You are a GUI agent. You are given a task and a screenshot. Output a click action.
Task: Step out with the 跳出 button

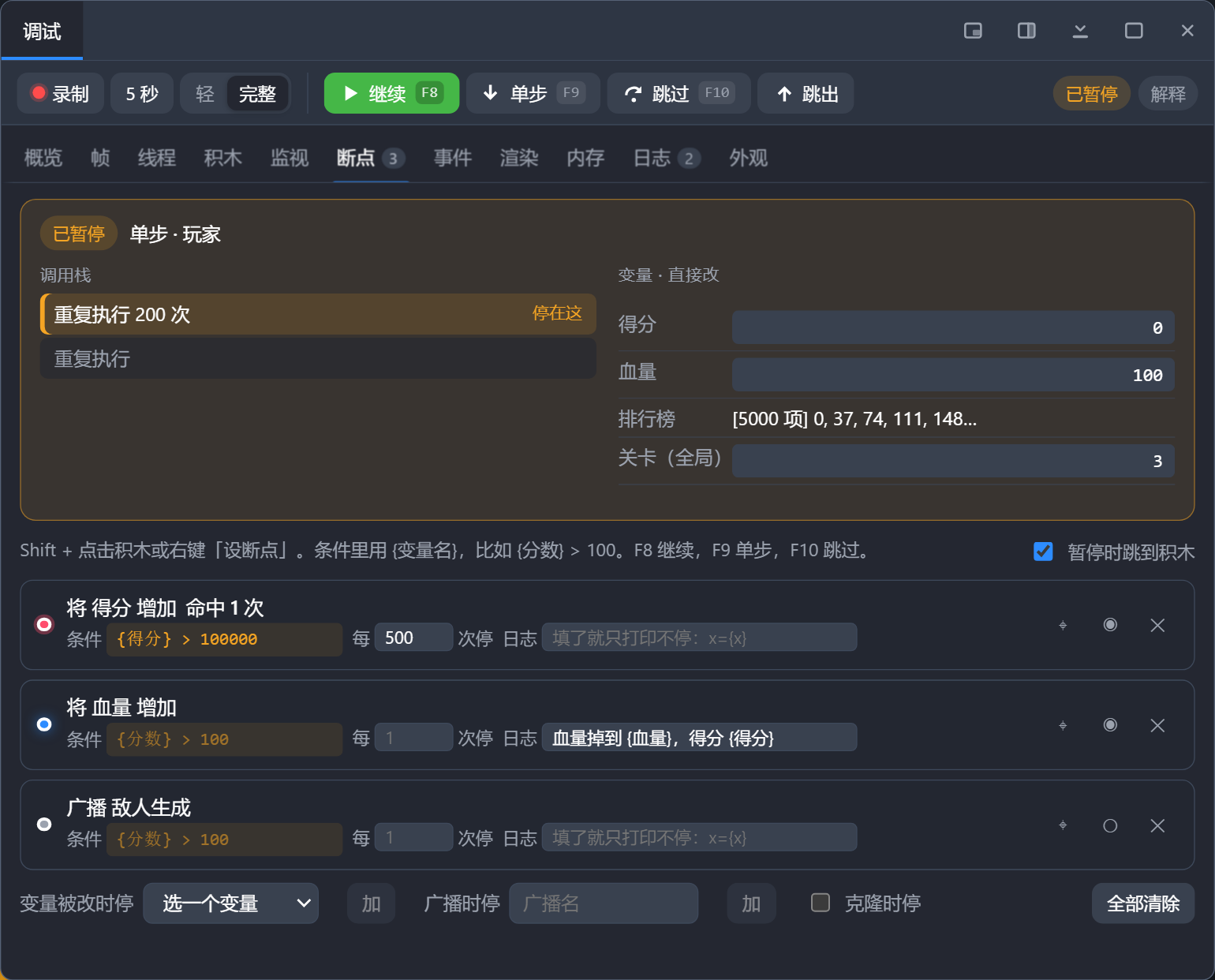point(806,94)
